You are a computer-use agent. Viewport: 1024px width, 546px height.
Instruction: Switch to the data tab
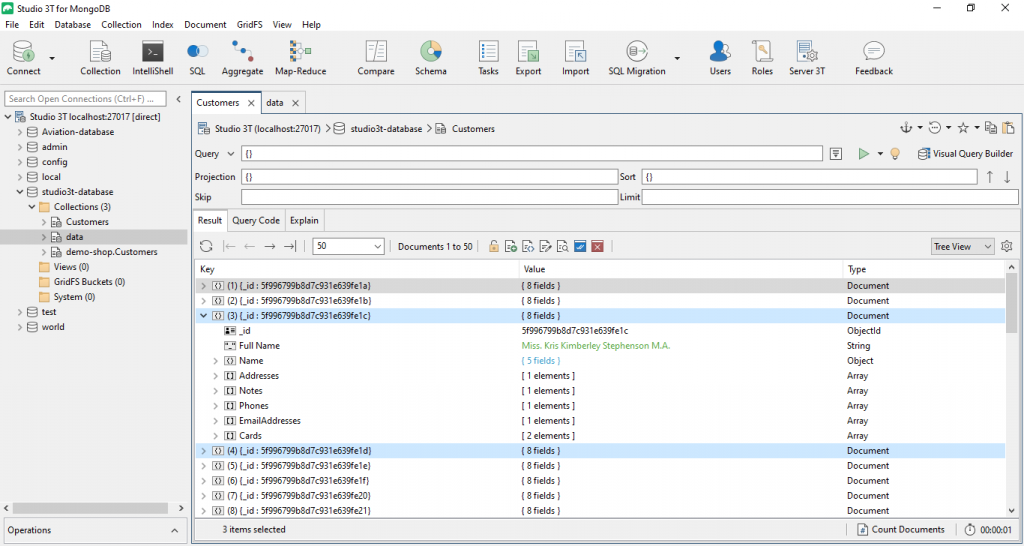coord(275,103)
